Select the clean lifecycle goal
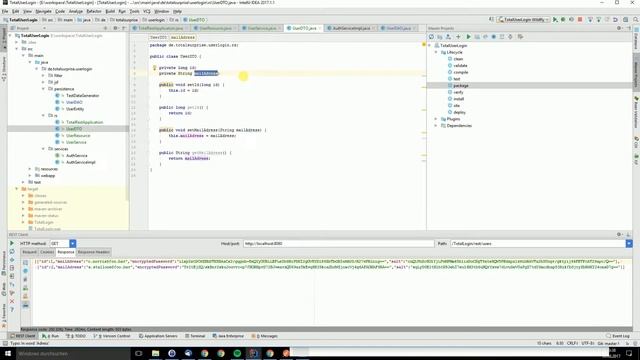This screenshot has width=640, height=360. point(458,59)
